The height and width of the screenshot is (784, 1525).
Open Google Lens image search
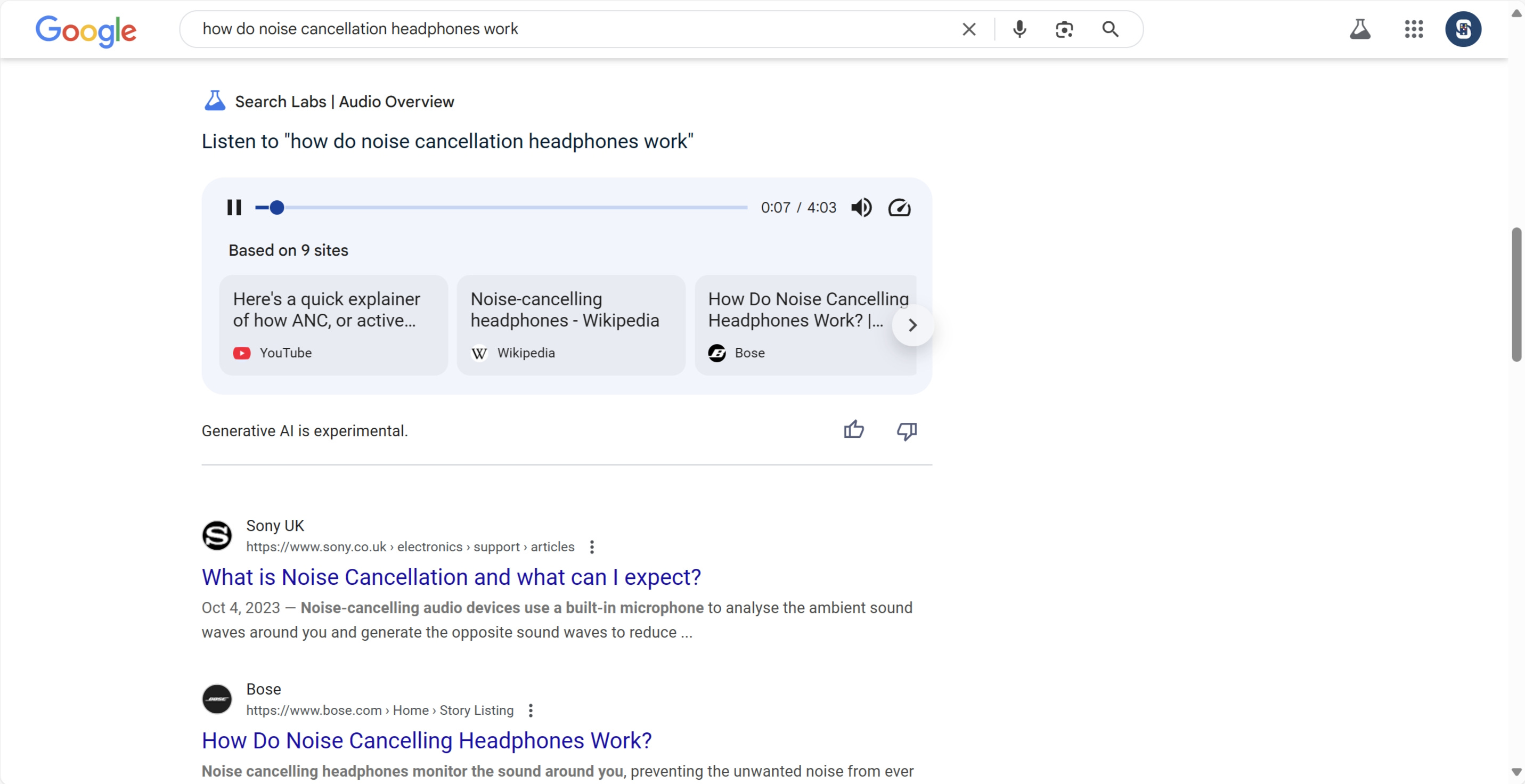tap(1064, 29)
